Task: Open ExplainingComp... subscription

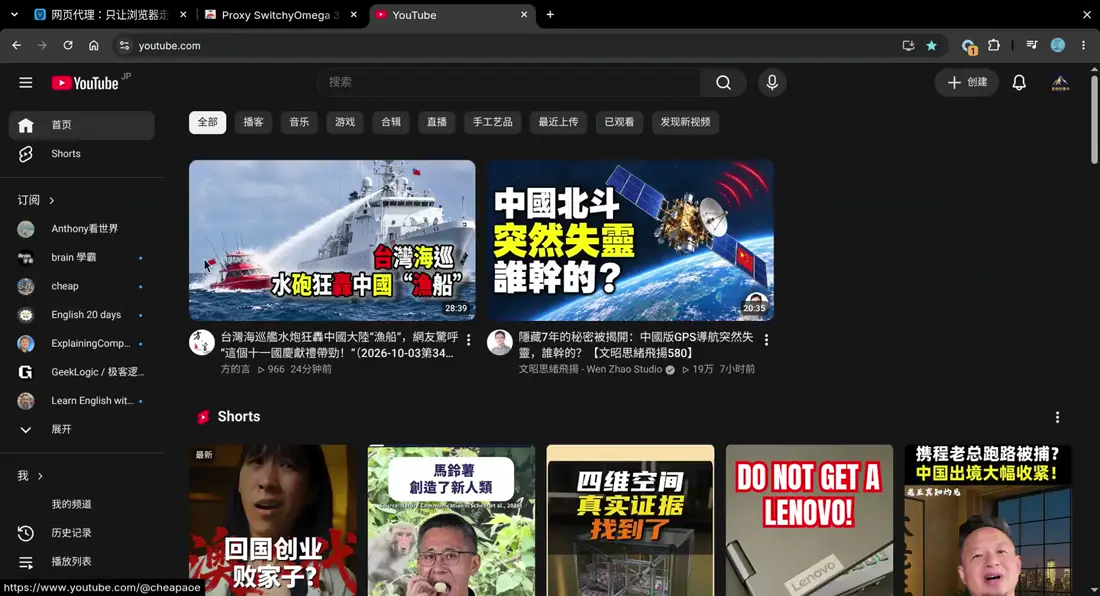Action: [x=82, y=344]
